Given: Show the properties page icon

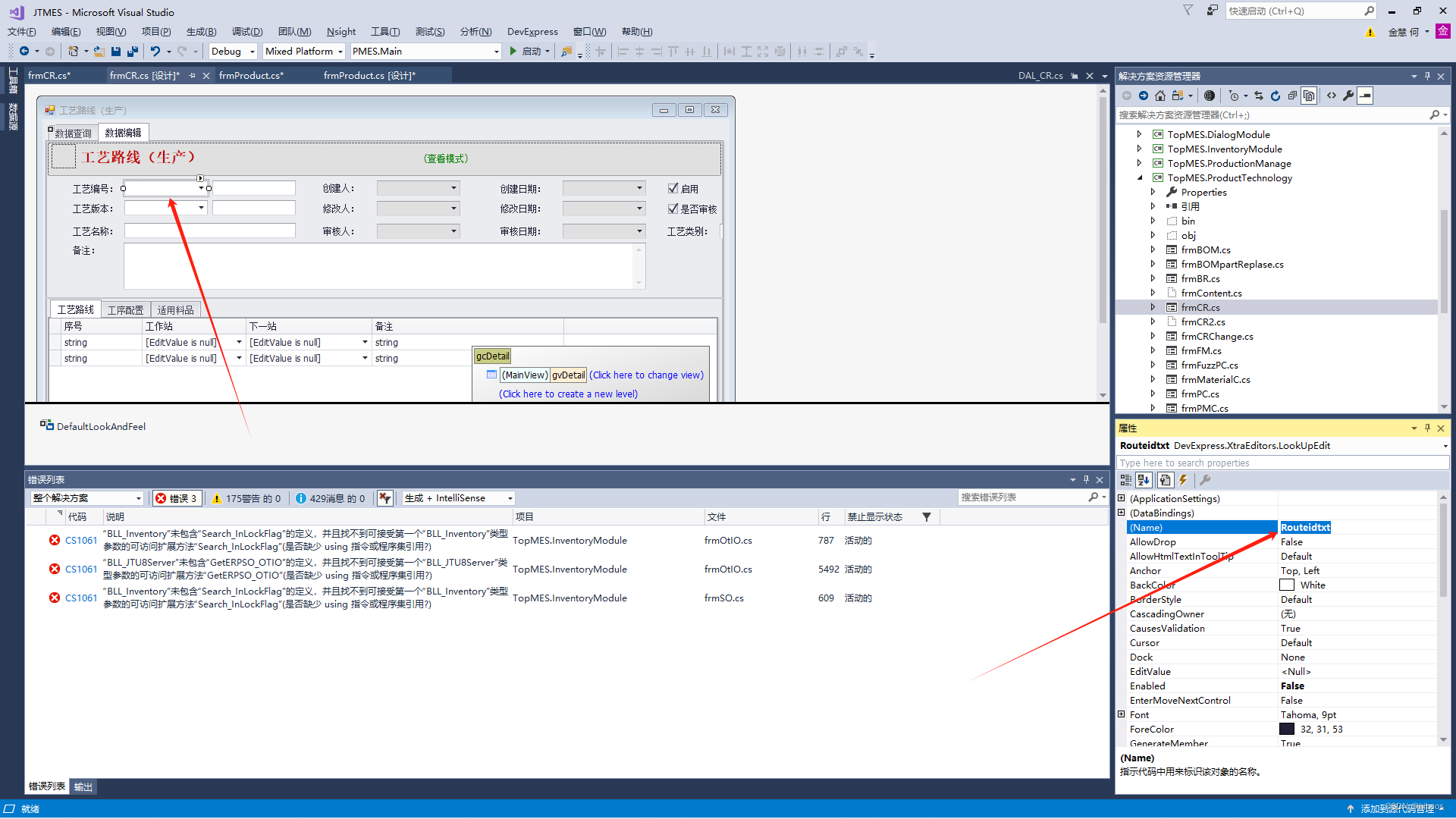Looking at the screenshot, I should [1166, 480].
